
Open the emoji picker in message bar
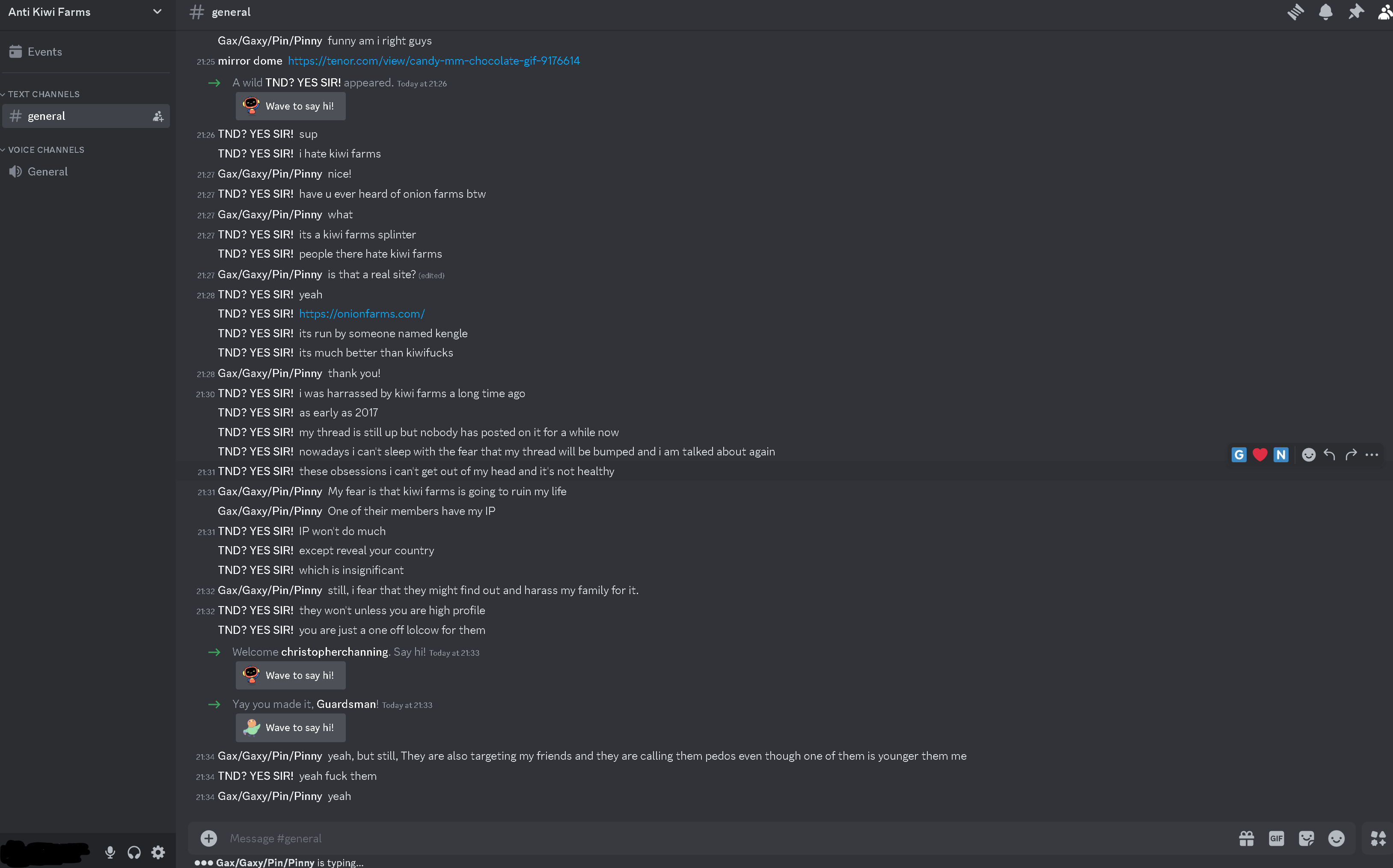1336,839
